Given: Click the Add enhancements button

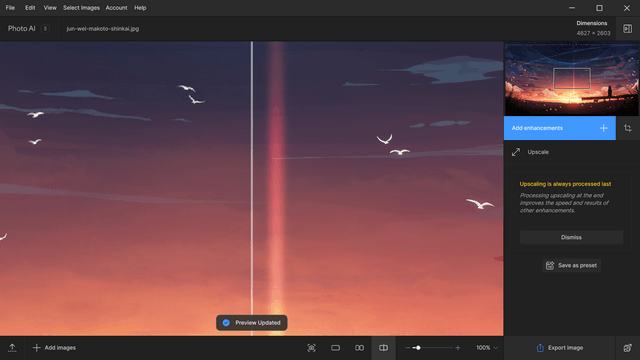Looking at the screenshot, I should 560,128.
